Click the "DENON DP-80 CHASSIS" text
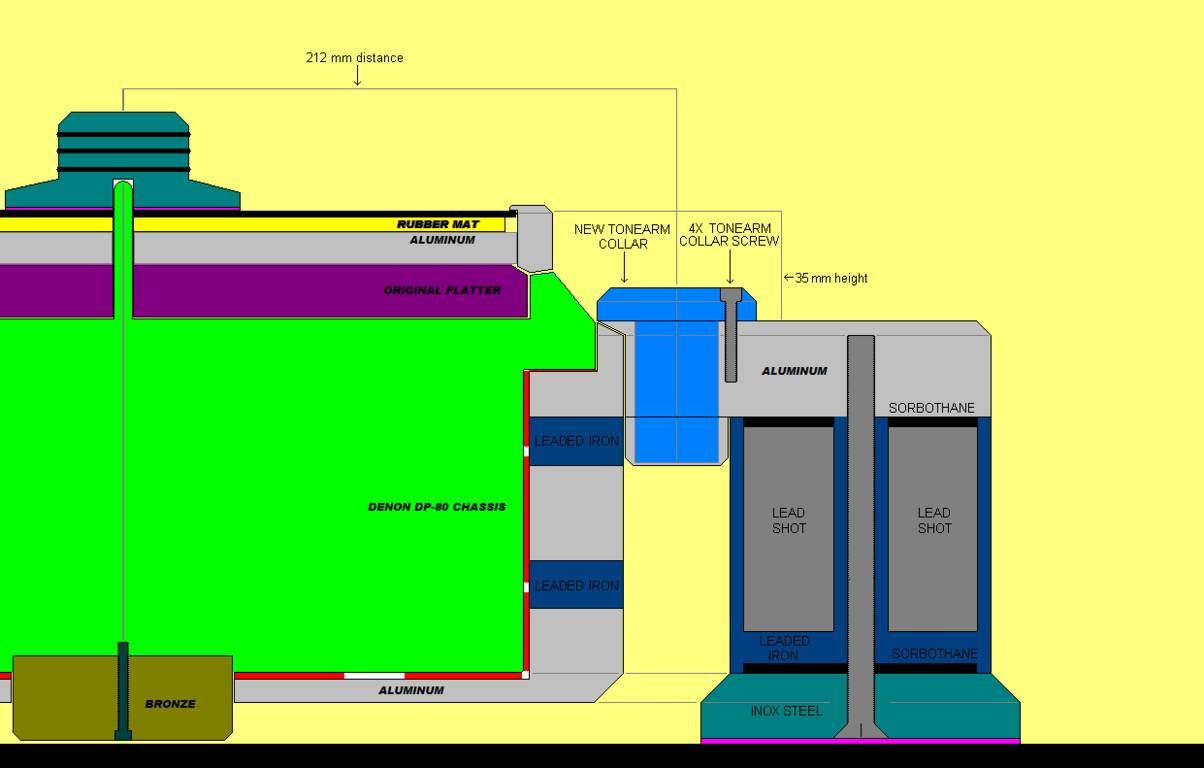The width and height of the screenshot is (1204, 768). click(436, 507)
